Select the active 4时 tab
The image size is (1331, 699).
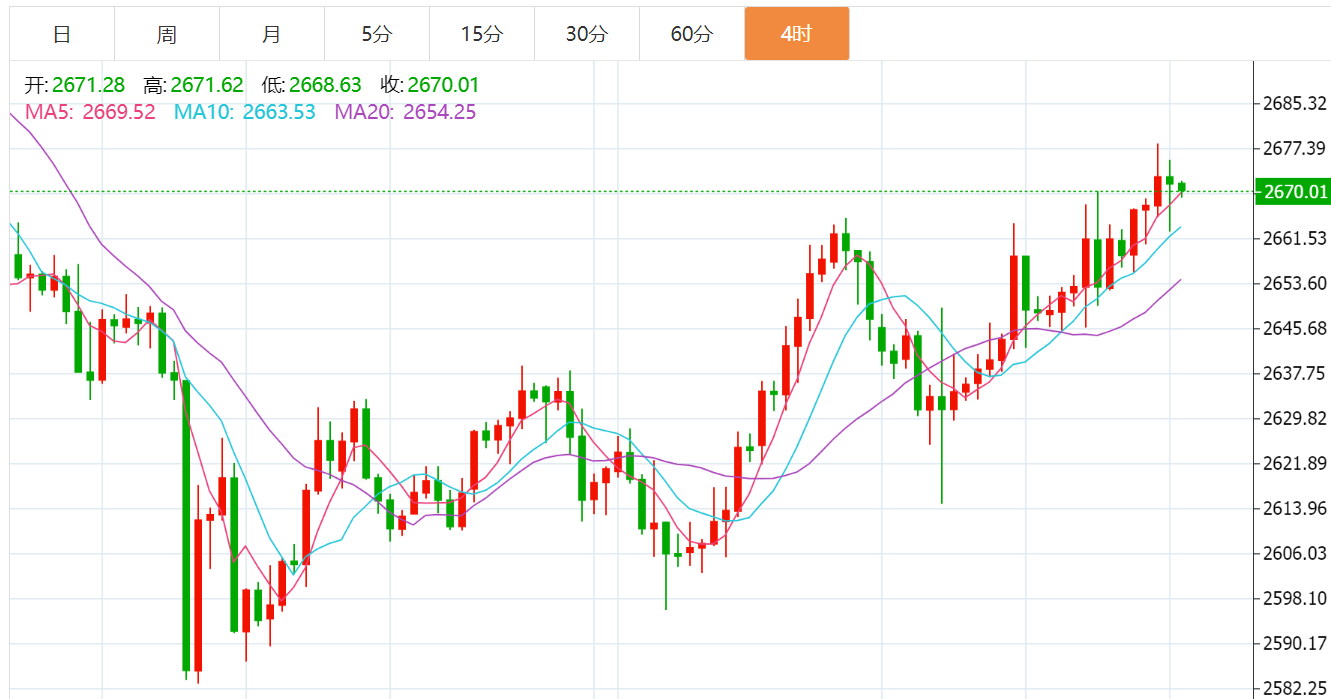click(797, 34)
